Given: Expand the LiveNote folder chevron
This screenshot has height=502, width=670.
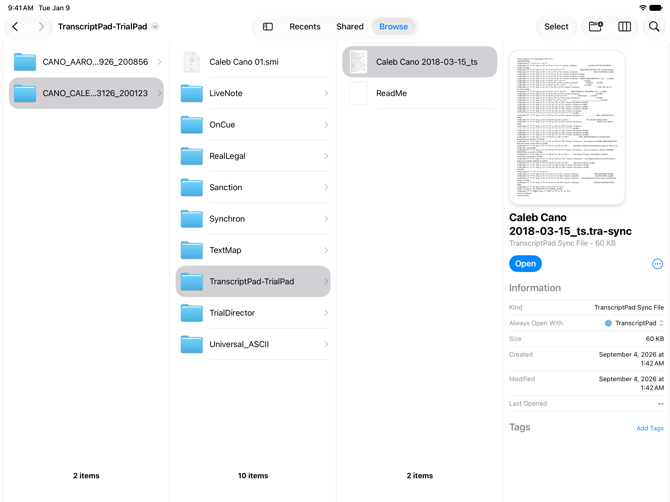Looking at the screenshot, I should pos(326,93).
